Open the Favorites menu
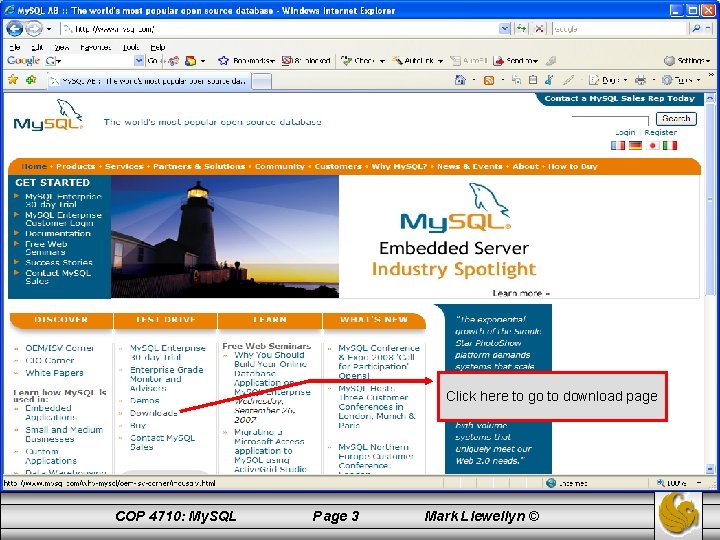The image size is (720, 540). 95,47
